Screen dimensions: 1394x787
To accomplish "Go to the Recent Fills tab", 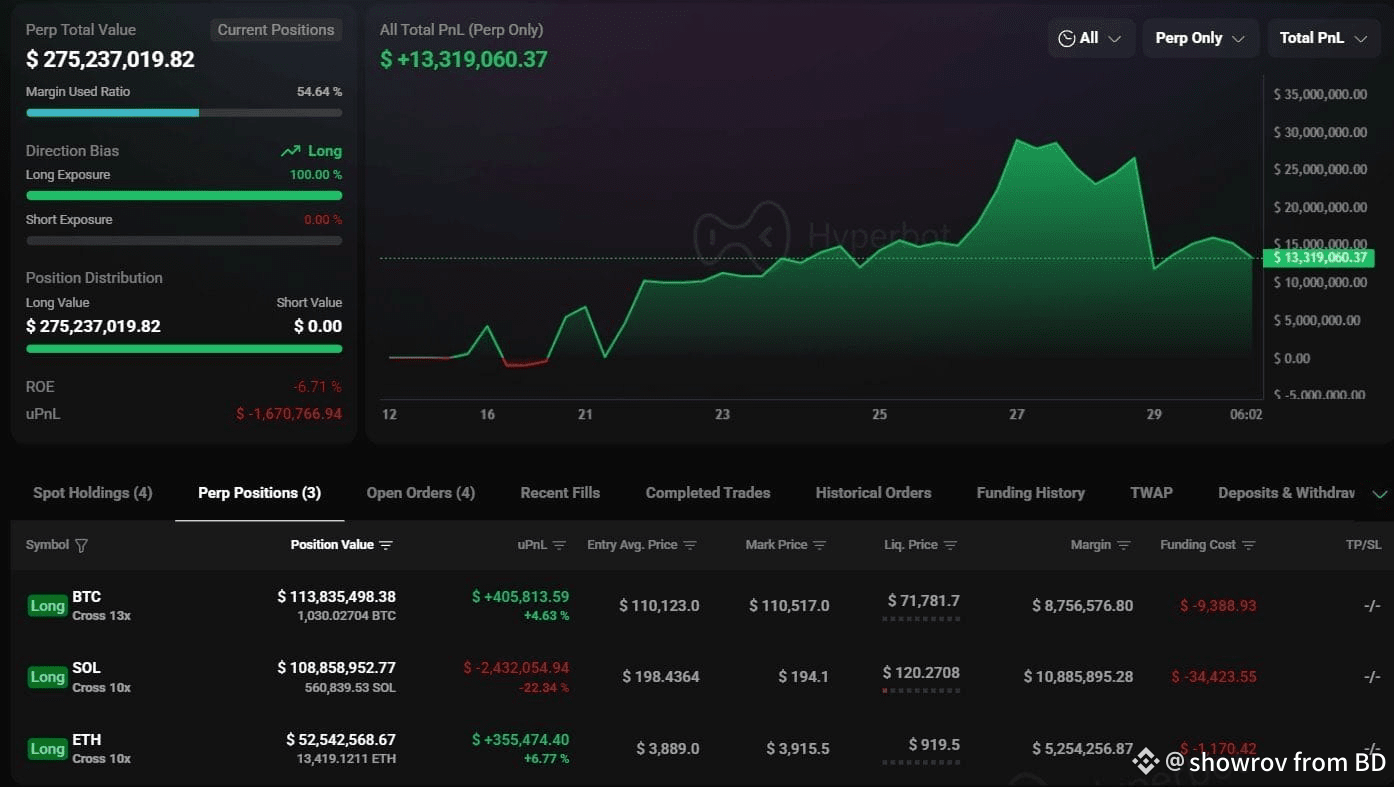I will click(560, 493).
